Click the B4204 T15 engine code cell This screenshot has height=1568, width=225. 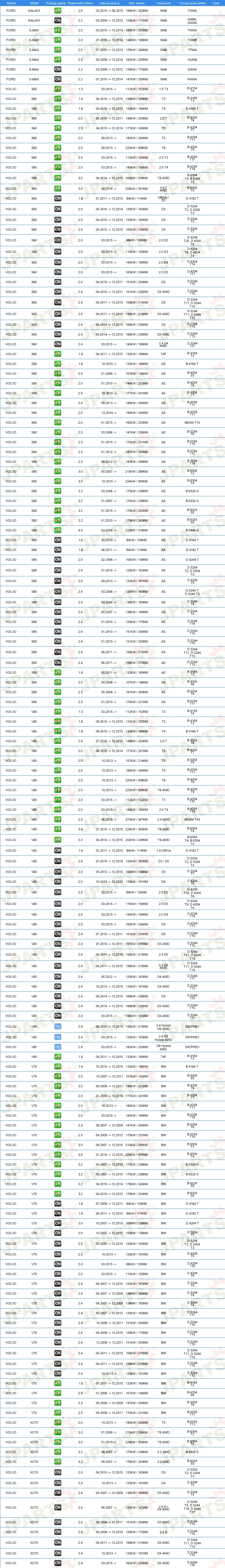(x=192, y=423)
